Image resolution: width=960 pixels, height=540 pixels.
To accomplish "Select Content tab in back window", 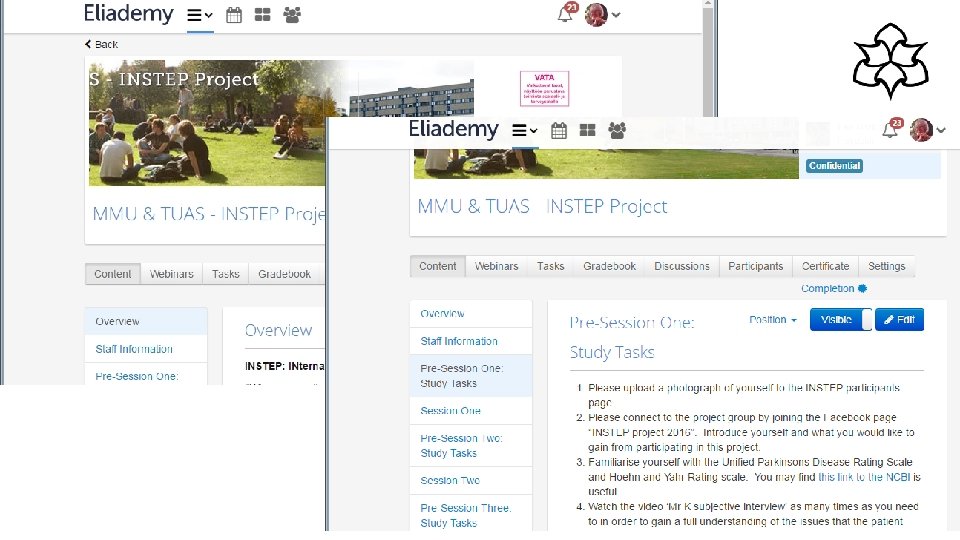I will 113,274.
